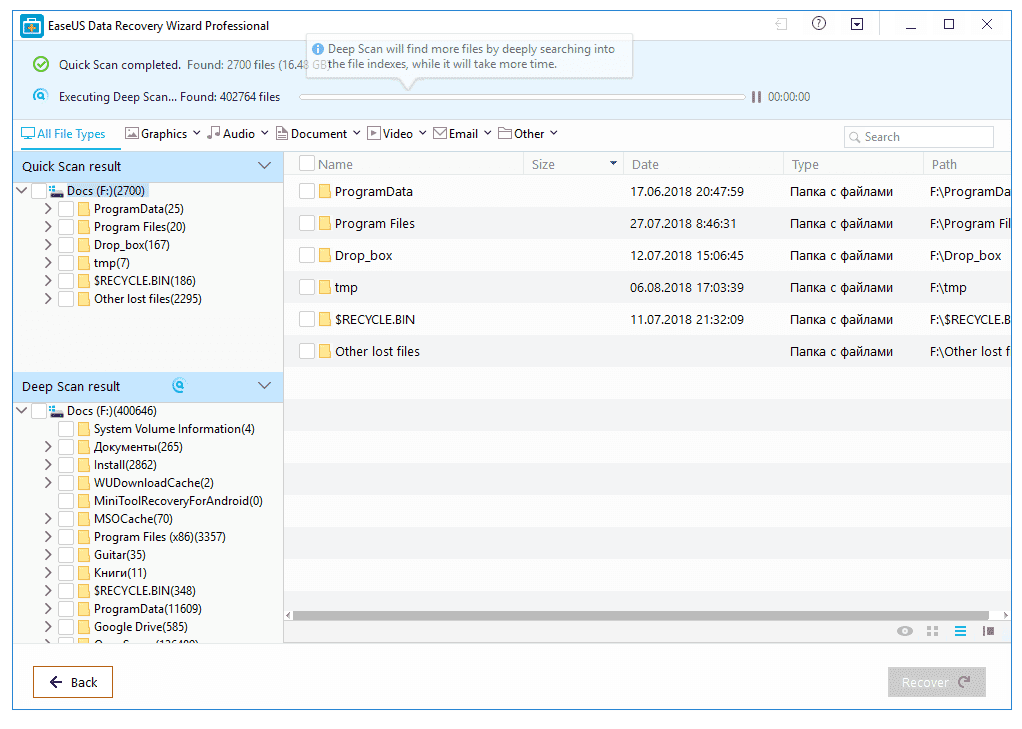Click the Docs (F:)(400646) drive icon
1022x729 pixels.
56,411
